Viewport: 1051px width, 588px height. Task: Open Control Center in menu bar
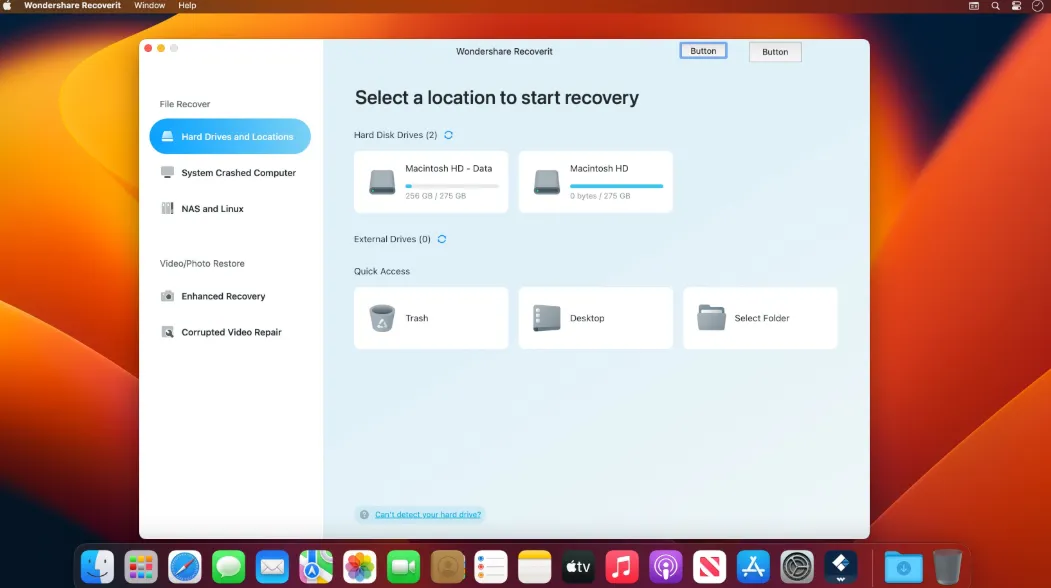[x=1016, y=5]
